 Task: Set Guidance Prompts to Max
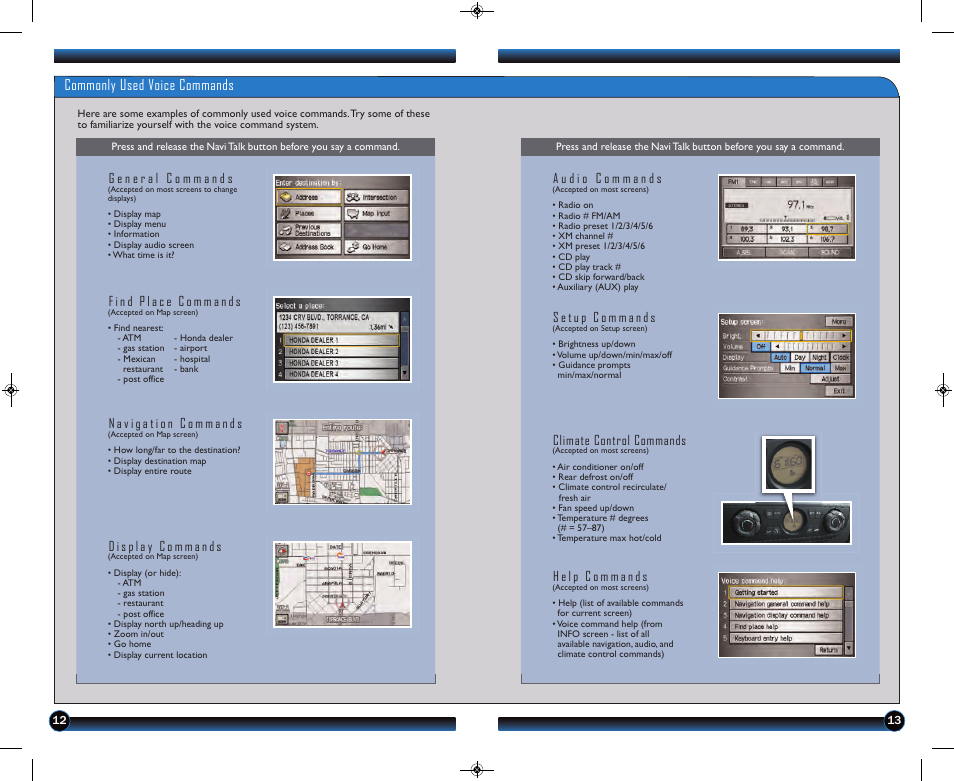coord(840,368)
